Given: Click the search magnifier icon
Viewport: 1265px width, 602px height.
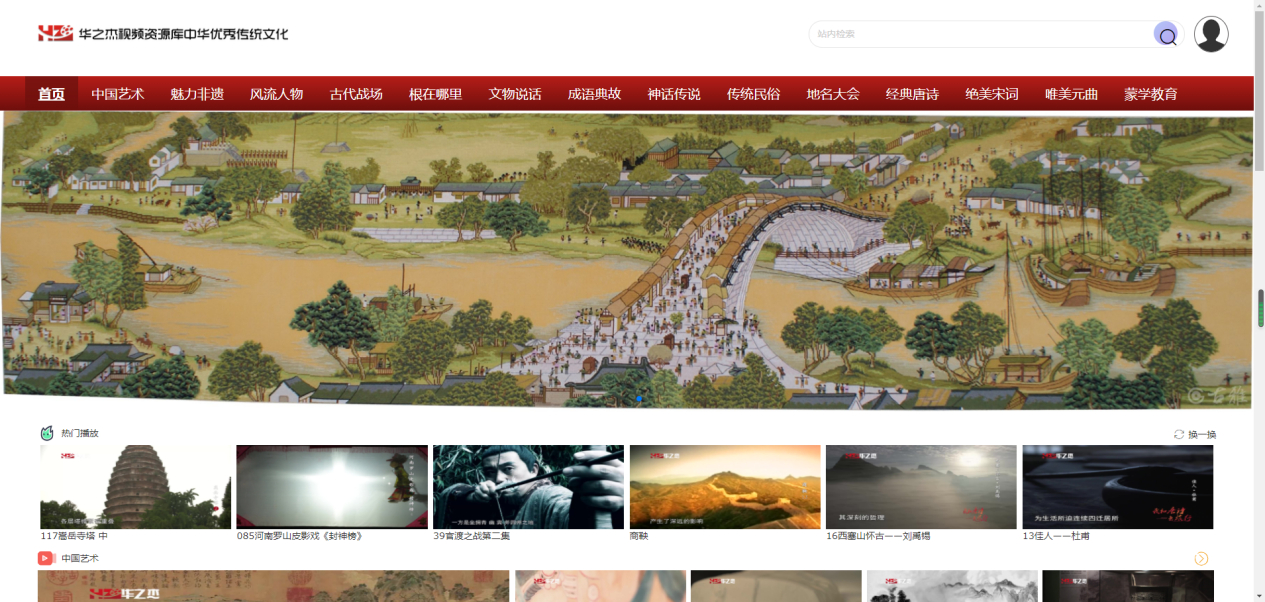Looking at the screenshot, I should (x=1166, y=35).
